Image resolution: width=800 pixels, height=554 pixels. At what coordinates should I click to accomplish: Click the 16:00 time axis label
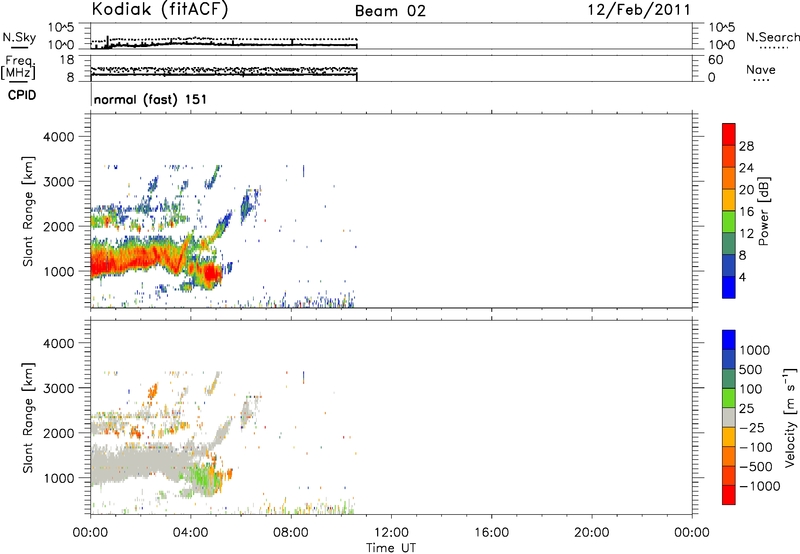click(491, 533)
